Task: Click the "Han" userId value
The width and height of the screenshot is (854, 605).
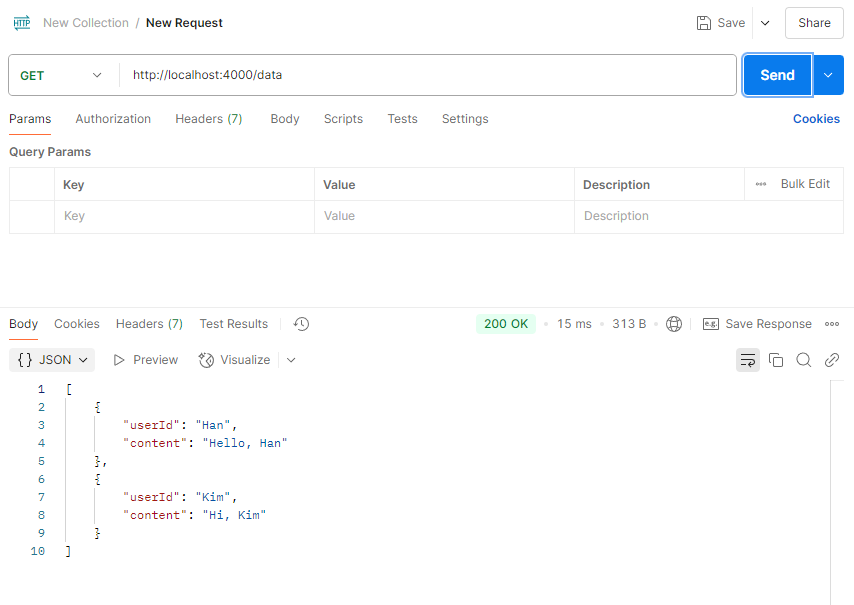Action: click(213, 425)
